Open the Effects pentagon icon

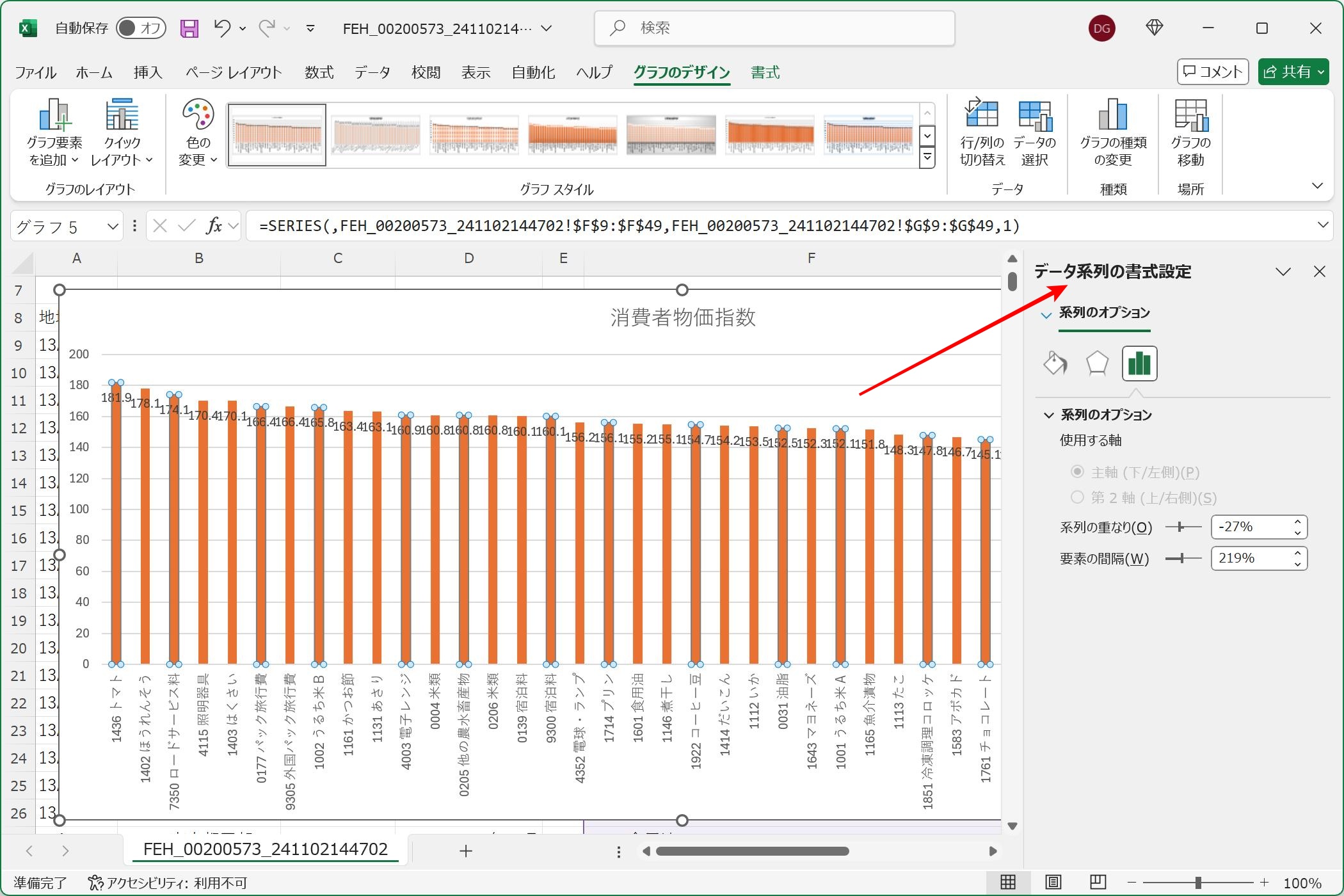click(1097, 364)
